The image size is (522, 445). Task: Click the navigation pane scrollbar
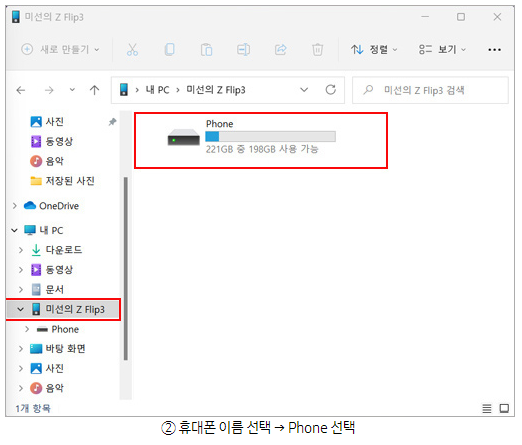[x=126, y=269]
